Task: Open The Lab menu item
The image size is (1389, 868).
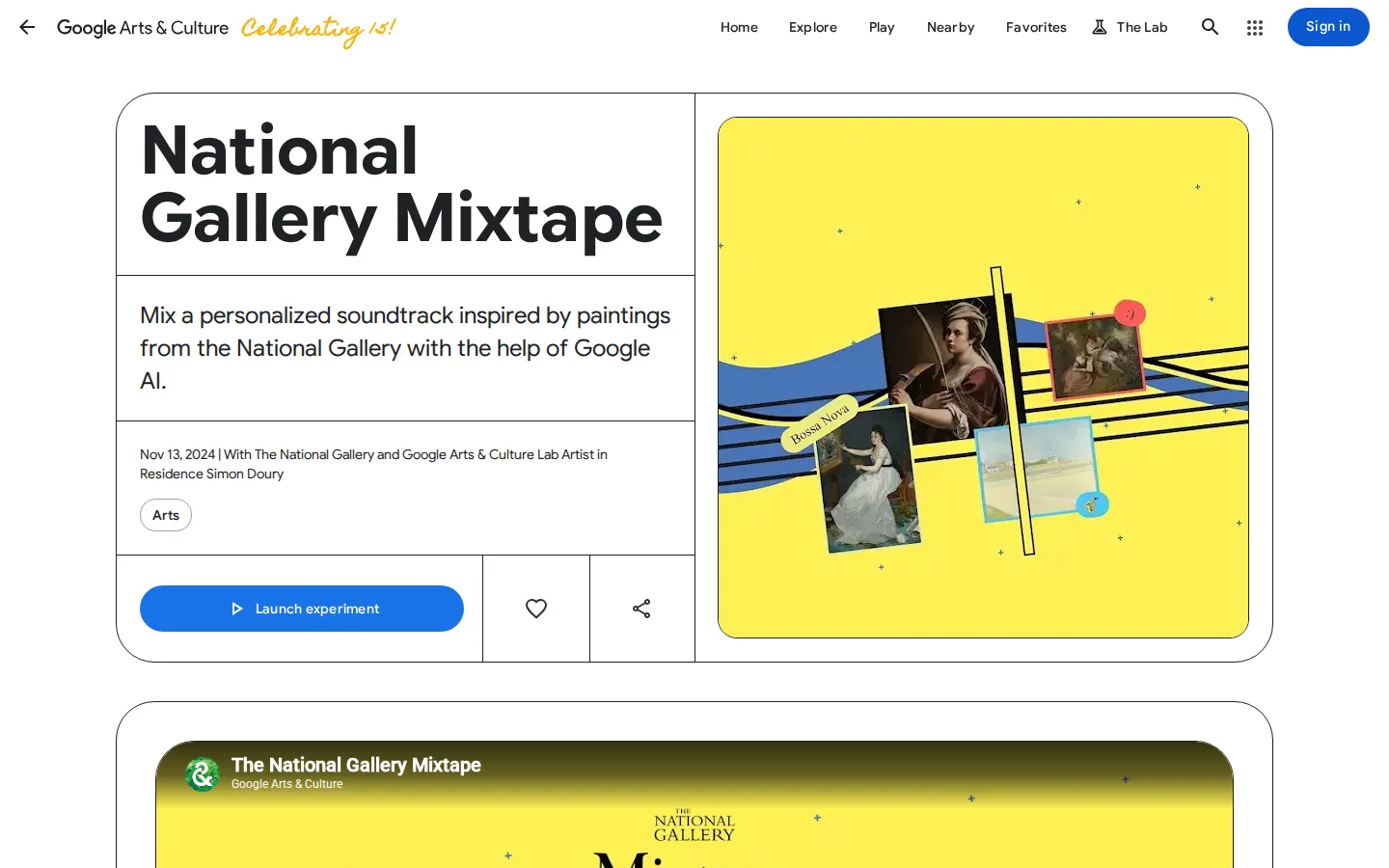Action: pos(1130,27)
